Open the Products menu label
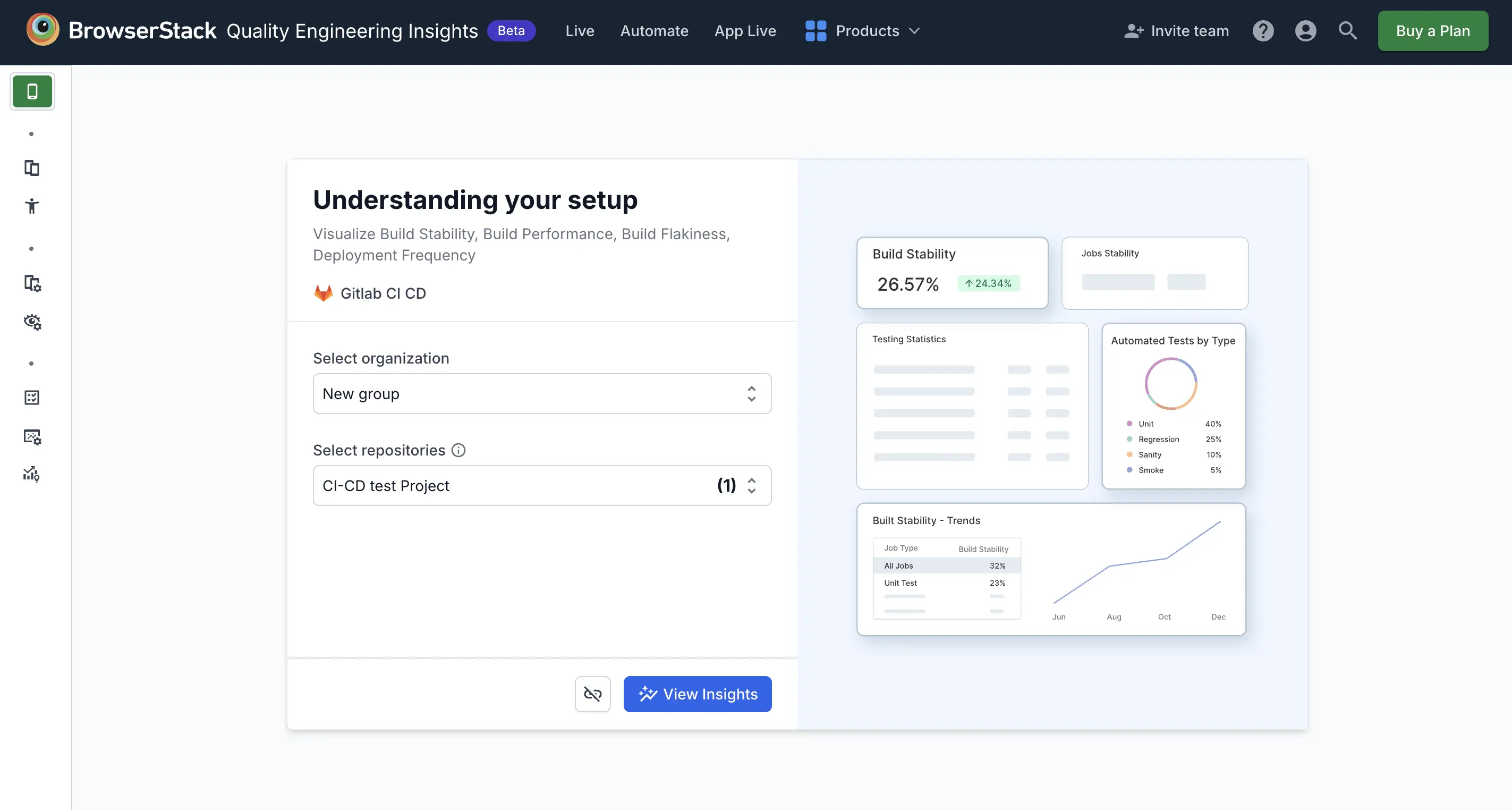 click(867, 30)
